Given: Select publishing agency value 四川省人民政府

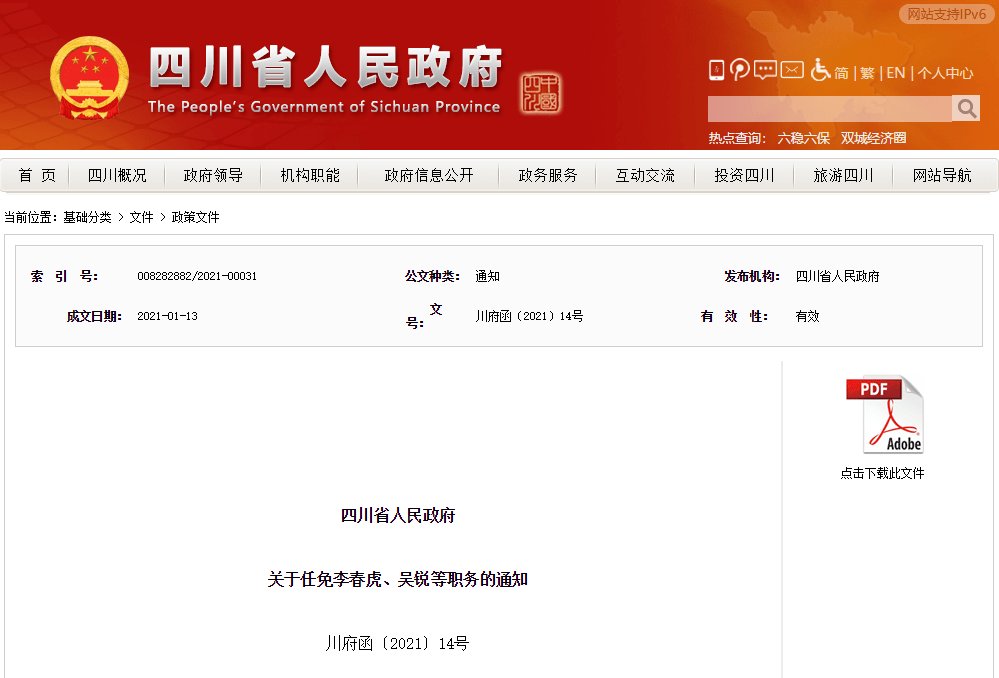Looking at the screenshot, I should click(837, 276).
